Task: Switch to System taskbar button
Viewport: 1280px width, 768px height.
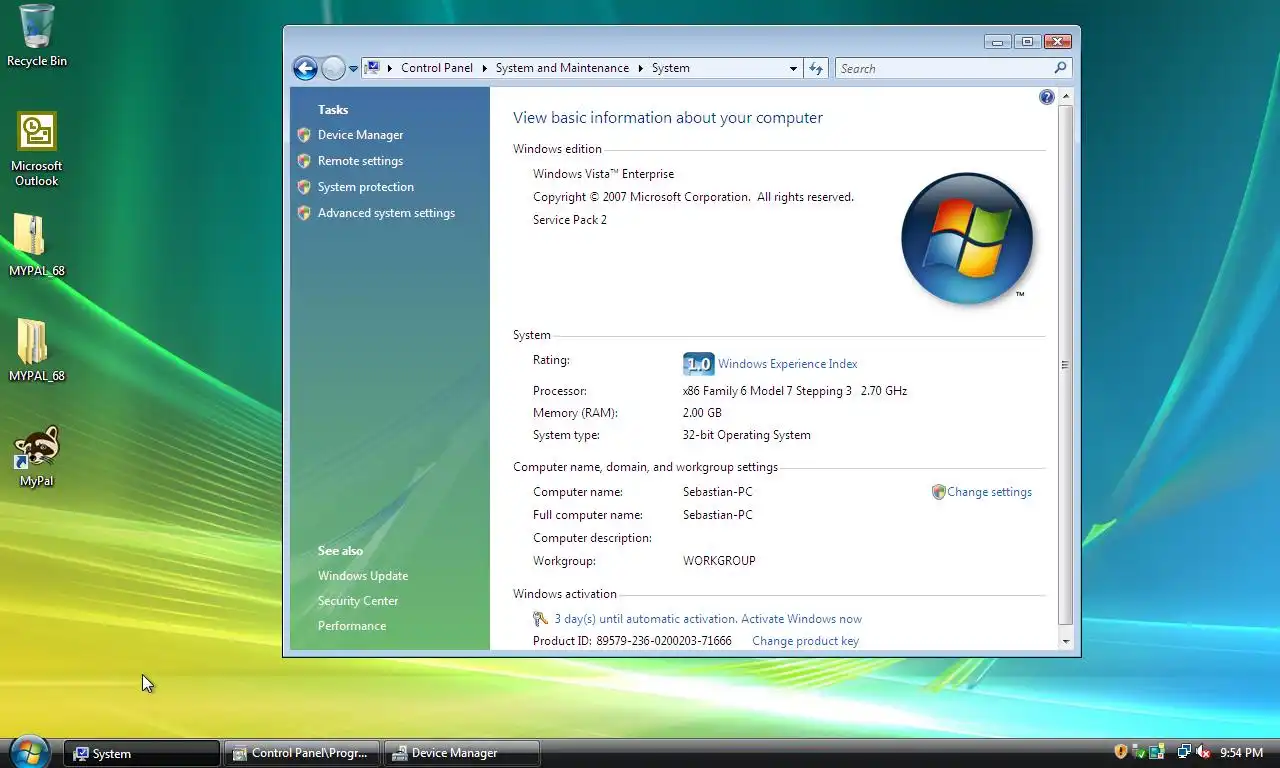Action: pos(142,753)
